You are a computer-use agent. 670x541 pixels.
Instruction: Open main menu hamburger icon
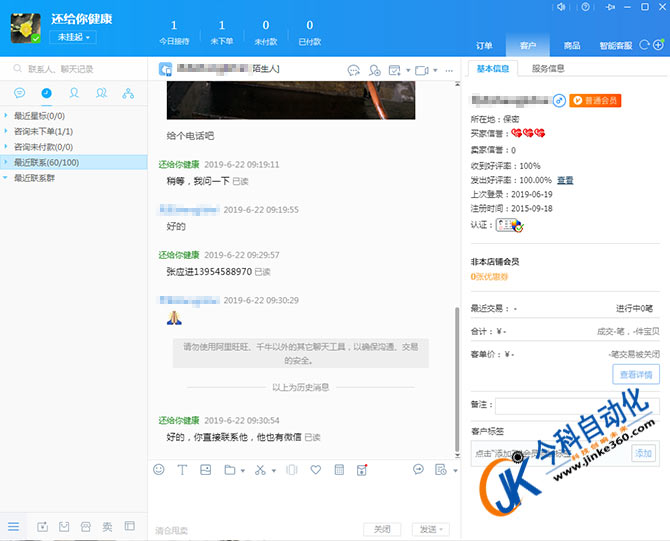pyautogui.click(x=14, y=526)
